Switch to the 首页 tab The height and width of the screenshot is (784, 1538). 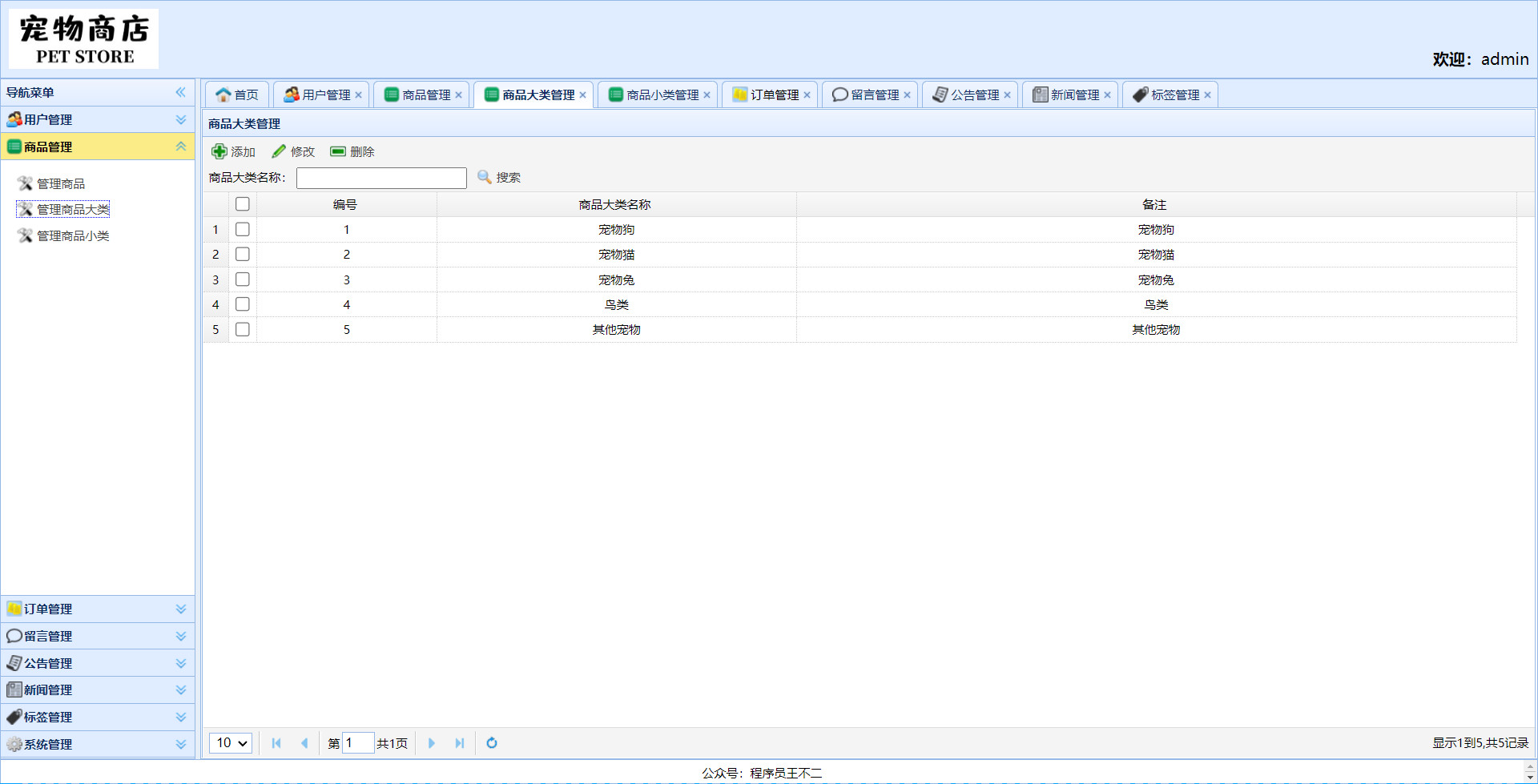coord(237,94)
